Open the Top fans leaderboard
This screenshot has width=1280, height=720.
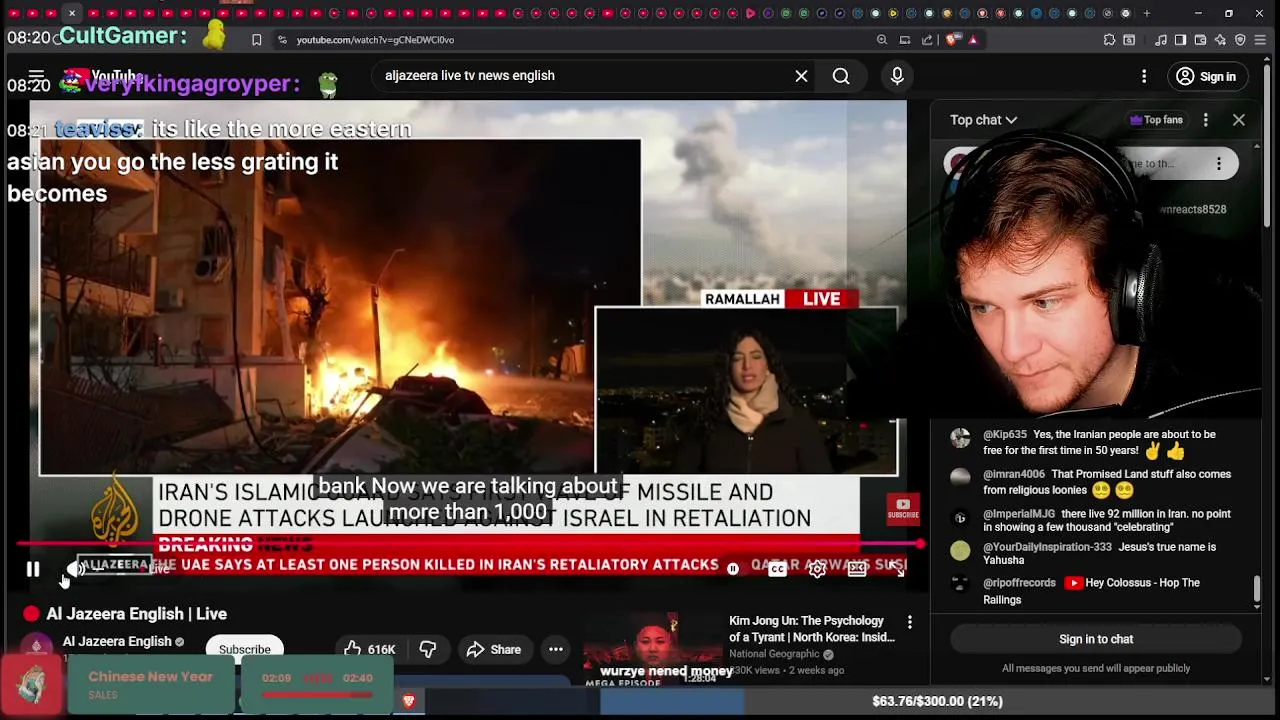[x=1156, y=120]
